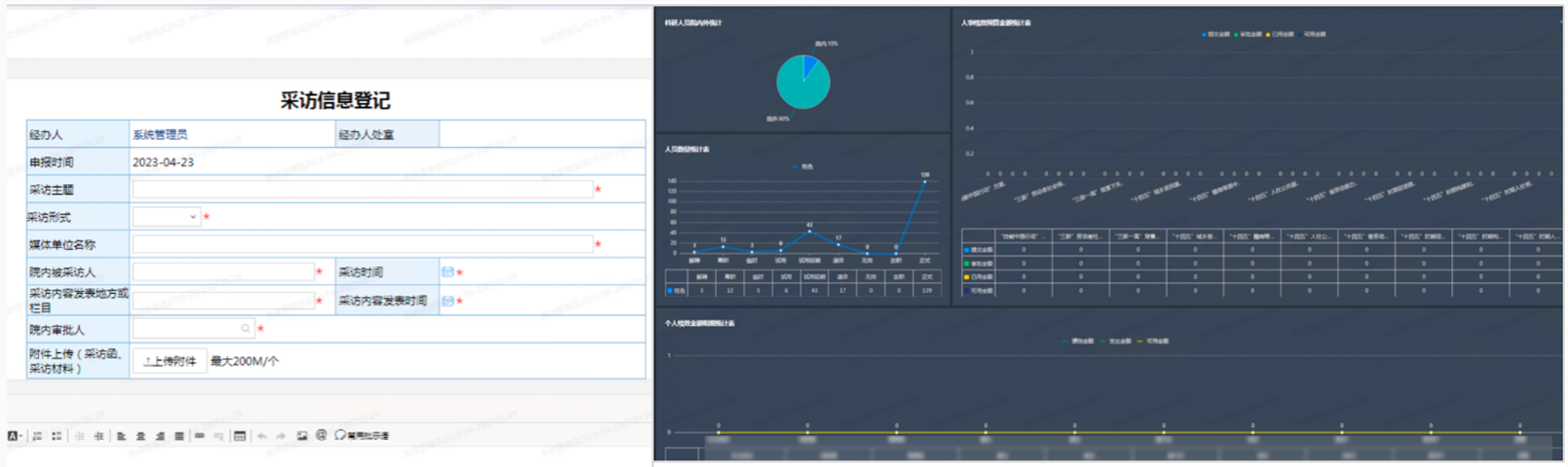Image resolution: width=1568 pixels, height=467 pixels.
Task: Center align text in editor toolbar
Action: pyautogui.click(x=140, y=436)
